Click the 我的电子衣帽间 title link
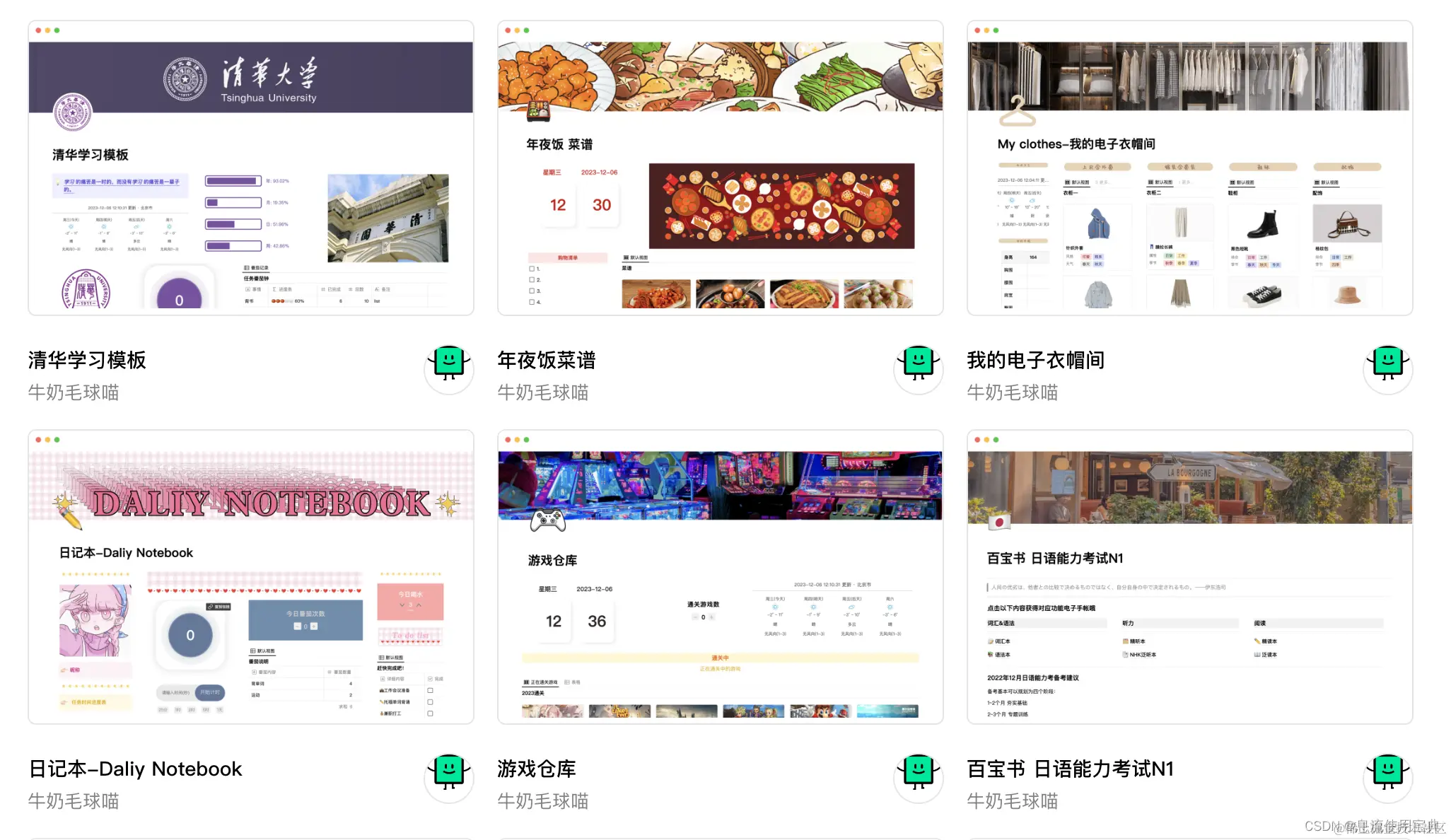The image size is (1451, 840). 1035,360
